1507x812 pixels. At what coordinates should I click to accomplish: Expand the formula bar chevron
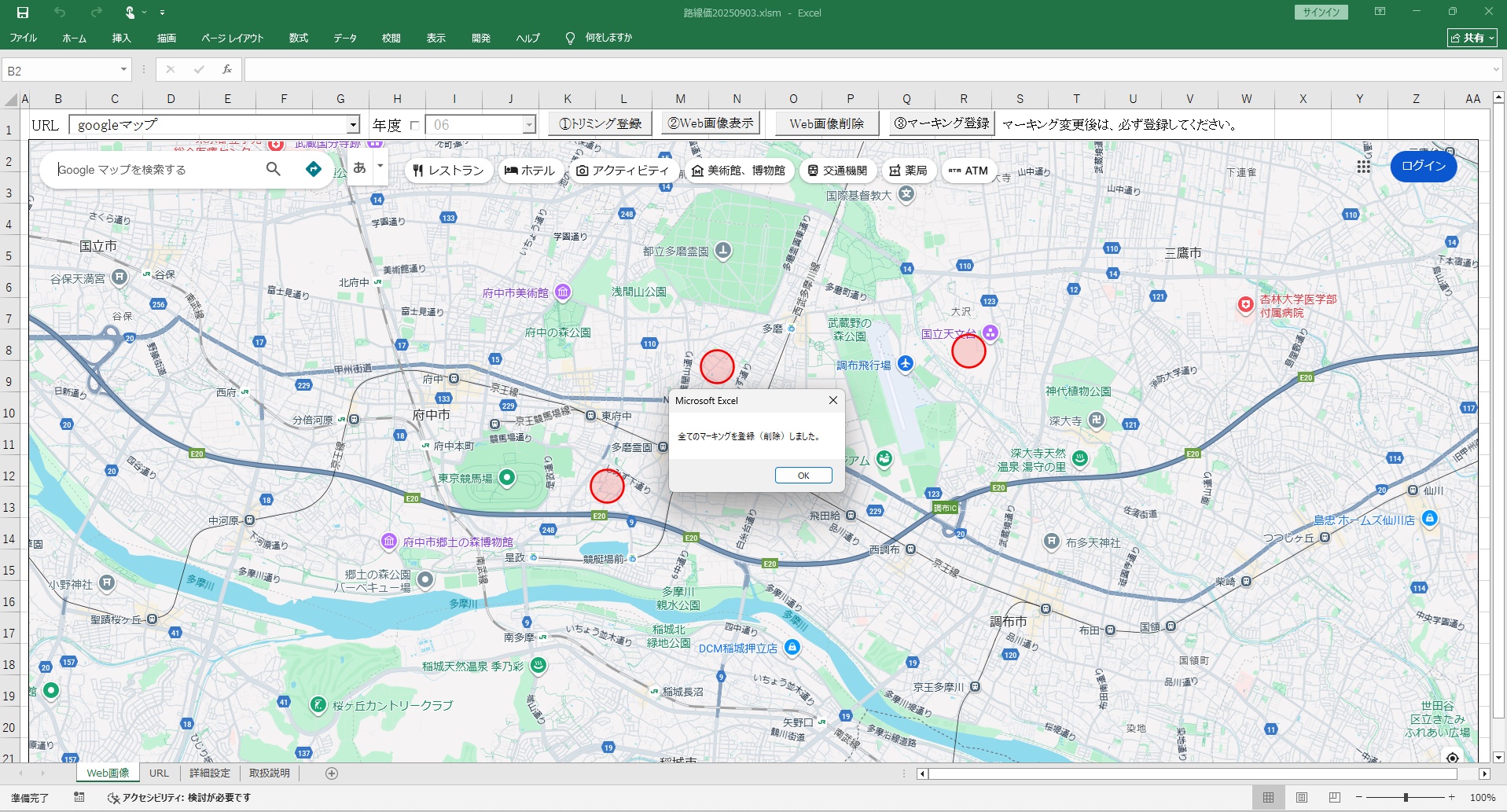click(x=1496, y=70)
